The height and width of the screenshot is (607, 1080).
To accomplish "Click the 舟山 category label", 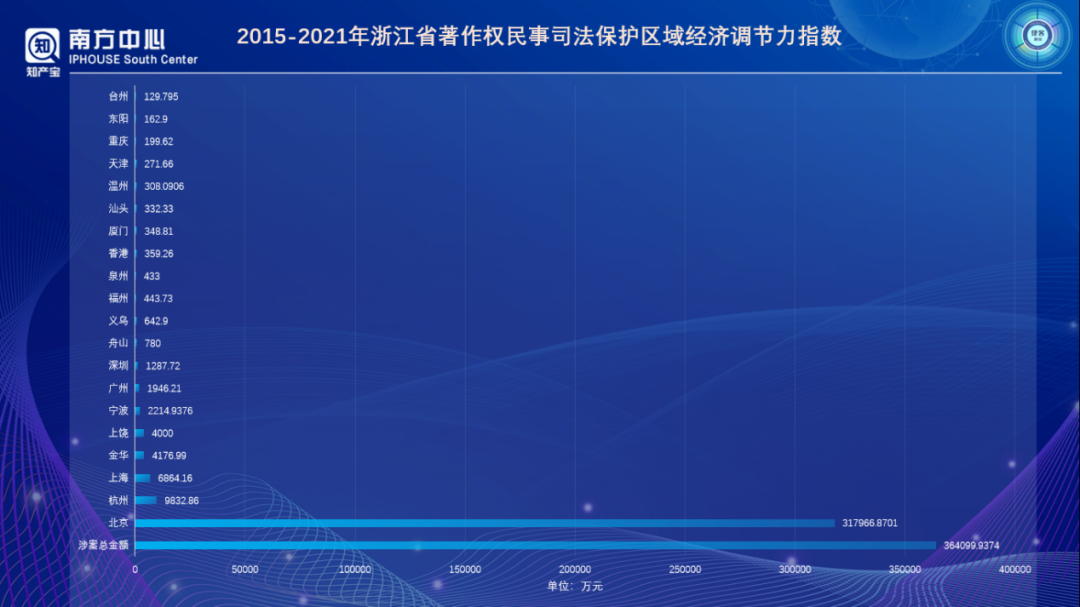I will [118, 343].
